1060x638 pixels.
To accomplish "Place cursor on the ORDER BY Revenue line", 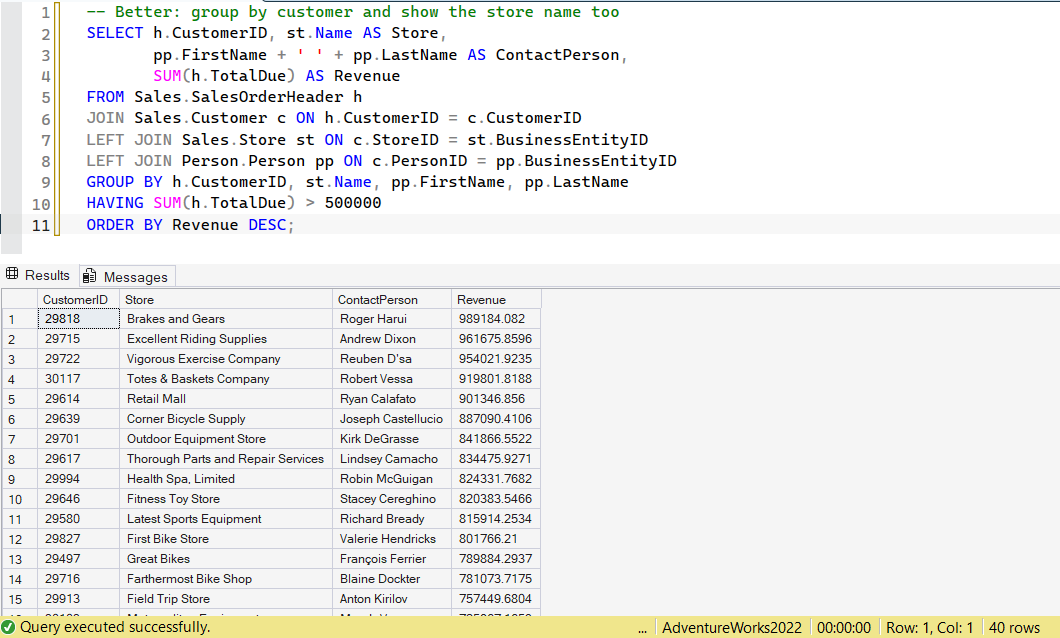I will pyautogui.click(x=191, y=224).
